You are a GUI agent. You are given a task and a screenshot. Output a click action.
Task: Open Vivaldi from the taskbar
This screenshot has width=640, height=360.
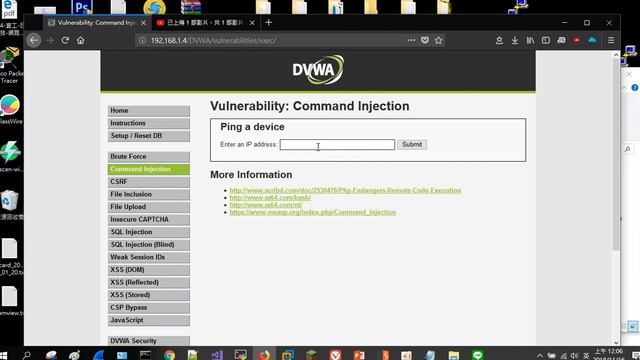tap(336, 355)
